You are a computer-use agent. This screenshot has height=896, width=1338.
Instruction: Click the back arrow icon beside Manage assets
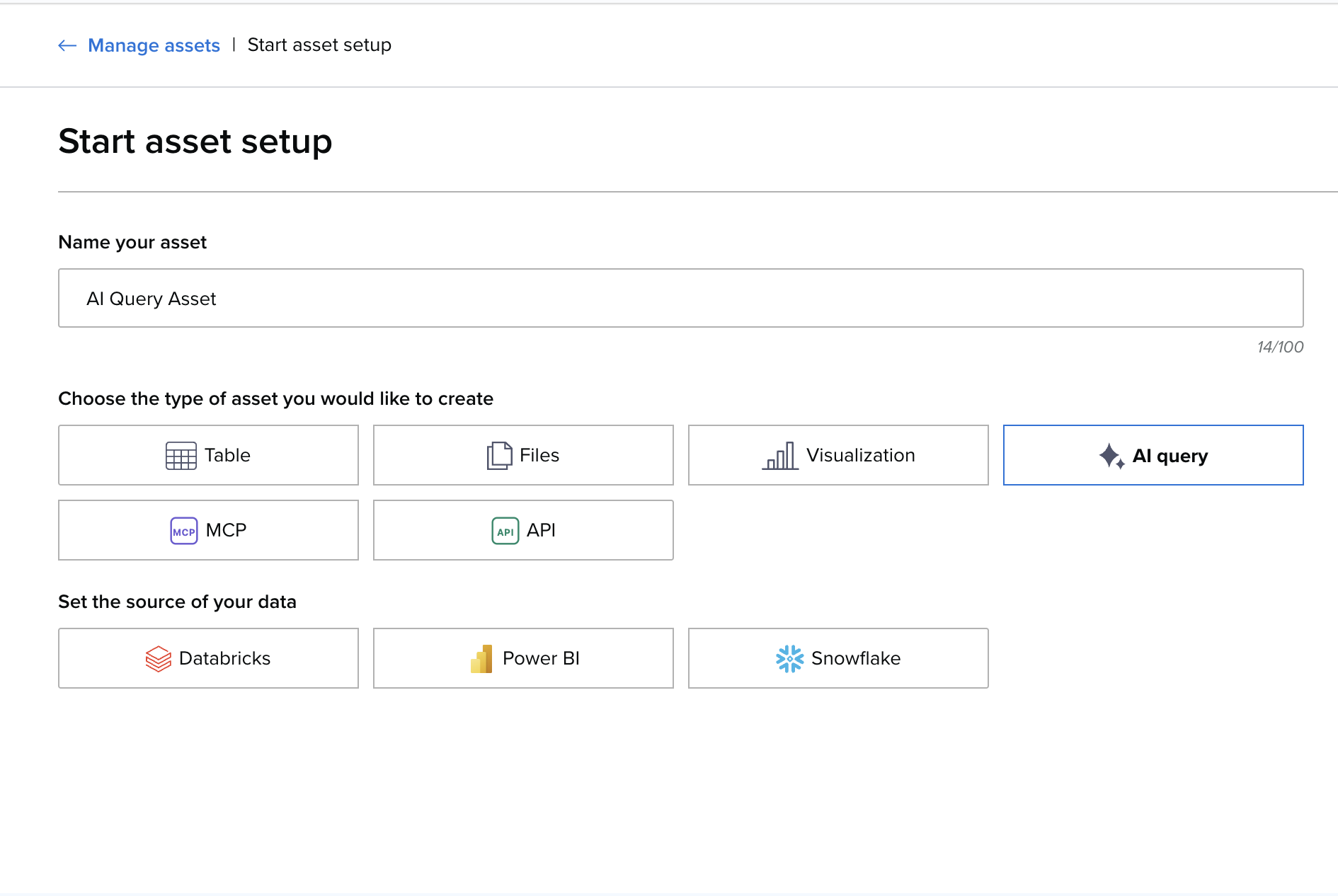(x=67, y=45)
